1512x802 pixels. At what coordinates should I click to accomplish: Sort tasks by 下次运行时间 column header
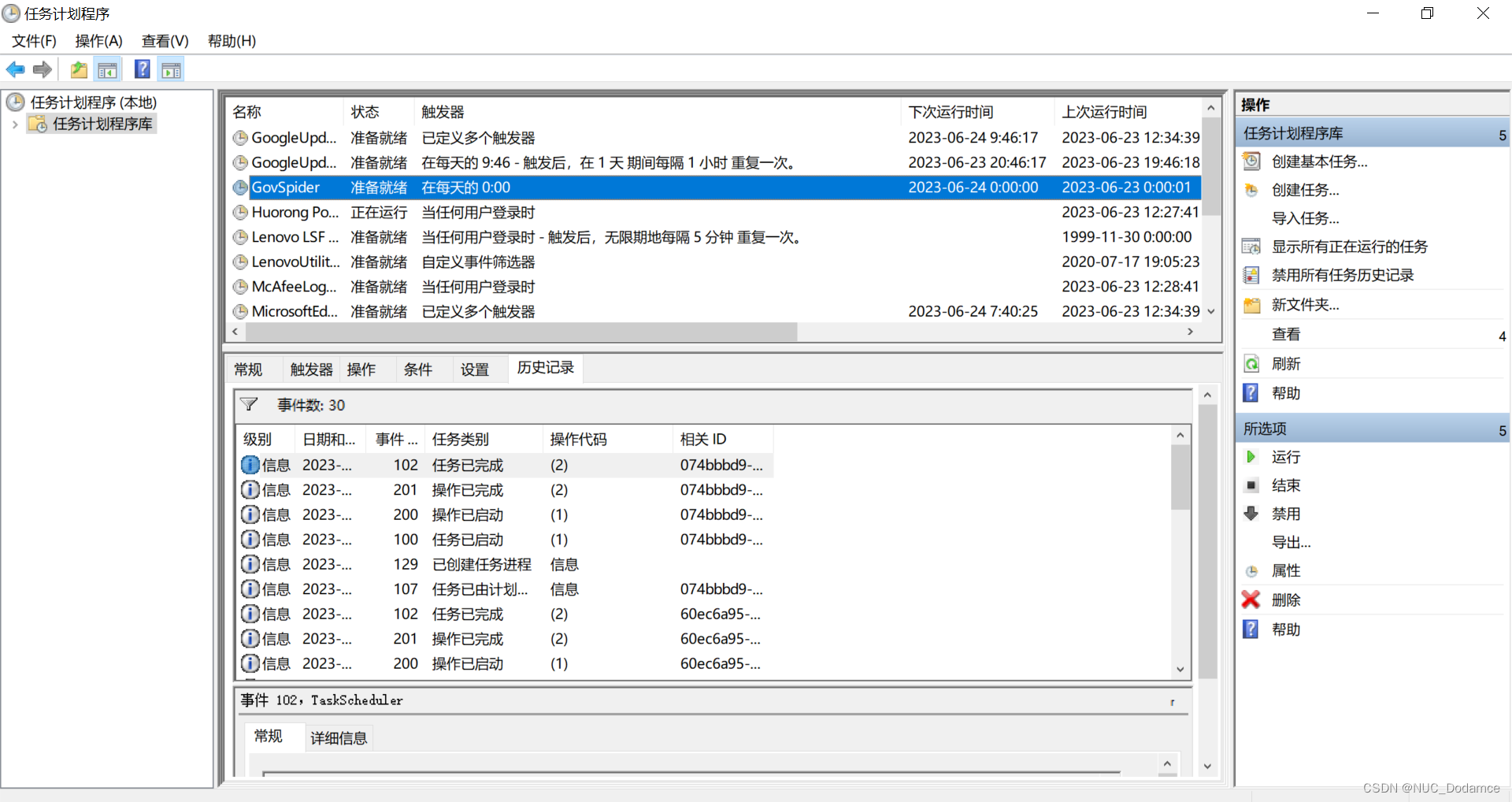point(976,112)
